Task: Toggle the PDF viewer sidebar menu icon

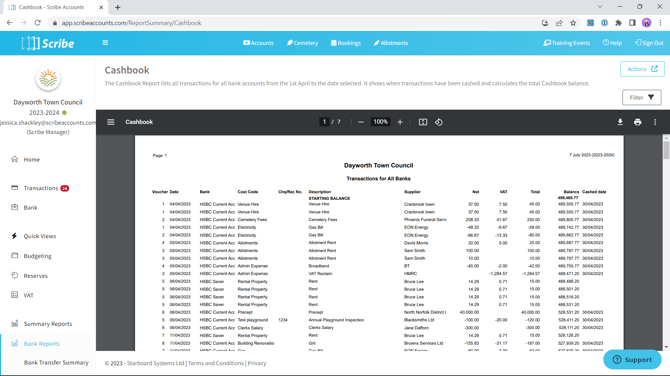Action: [111, 122]
